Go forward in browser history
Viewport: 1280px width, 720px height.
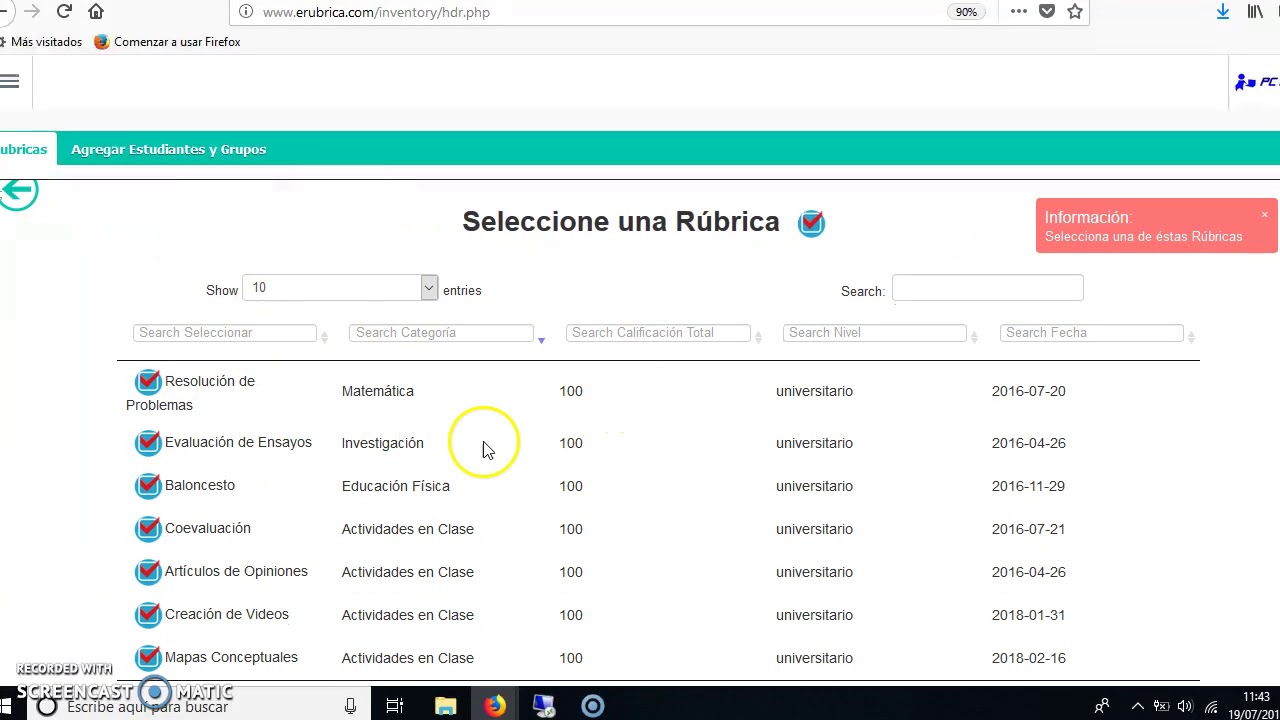point(32,11)
